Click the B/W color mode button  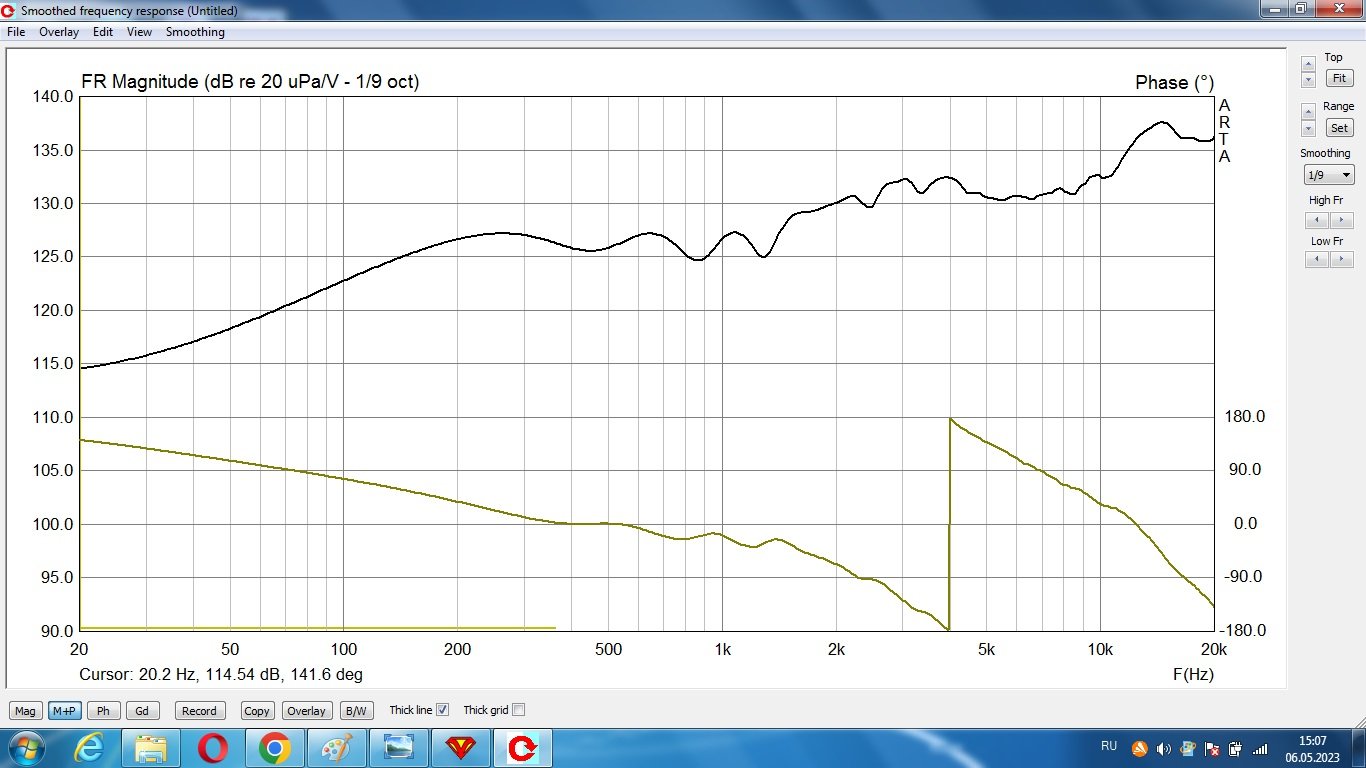pyautogui.click(x=355, y=711)
